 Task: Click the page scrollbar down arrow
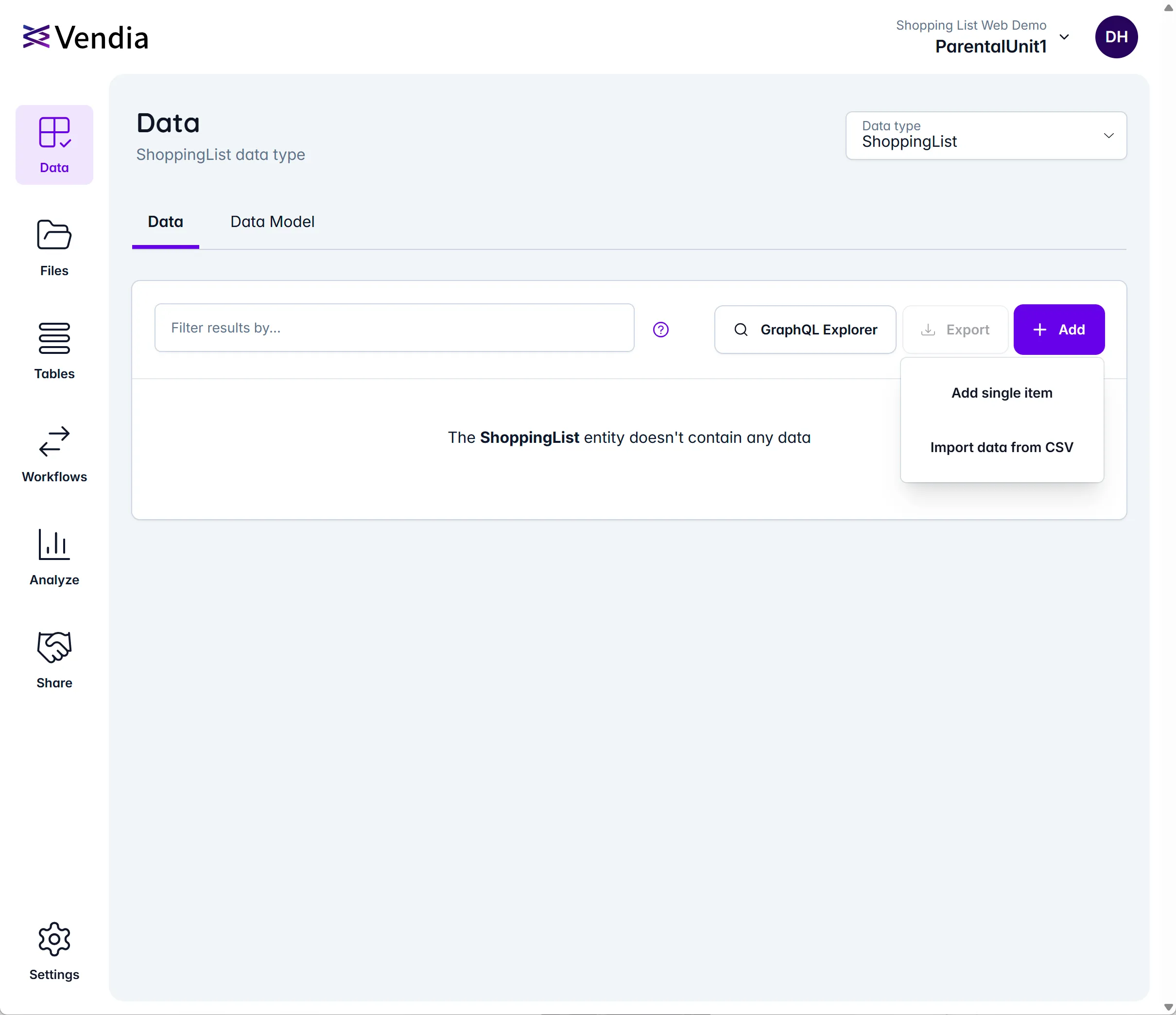pos(1168,1008)
